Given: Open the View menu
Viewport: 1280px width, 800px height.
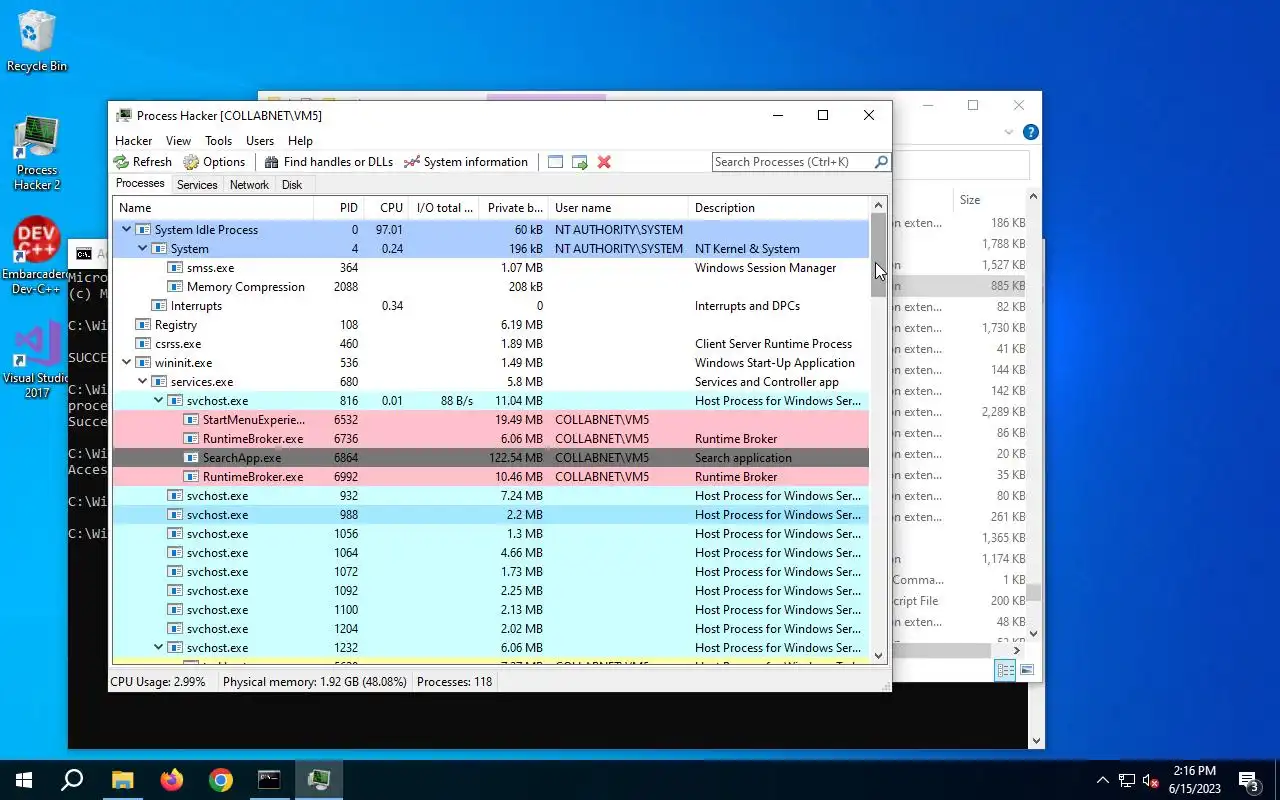Looking at the screenshot, I should pos(178,141).
